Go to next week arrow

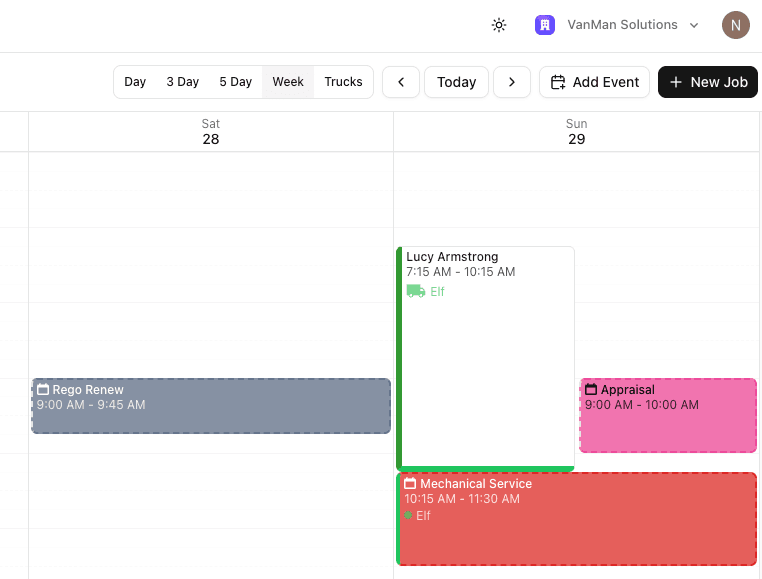(x=512, y=82)
